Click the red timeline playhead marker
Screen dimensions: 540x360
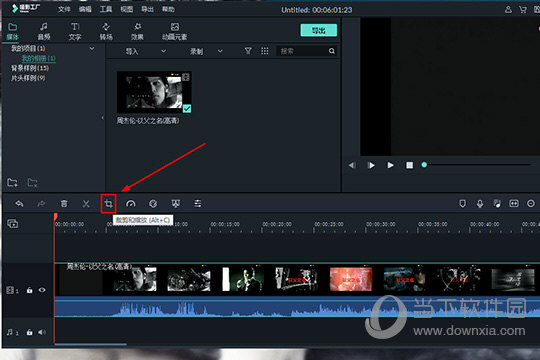55,216
